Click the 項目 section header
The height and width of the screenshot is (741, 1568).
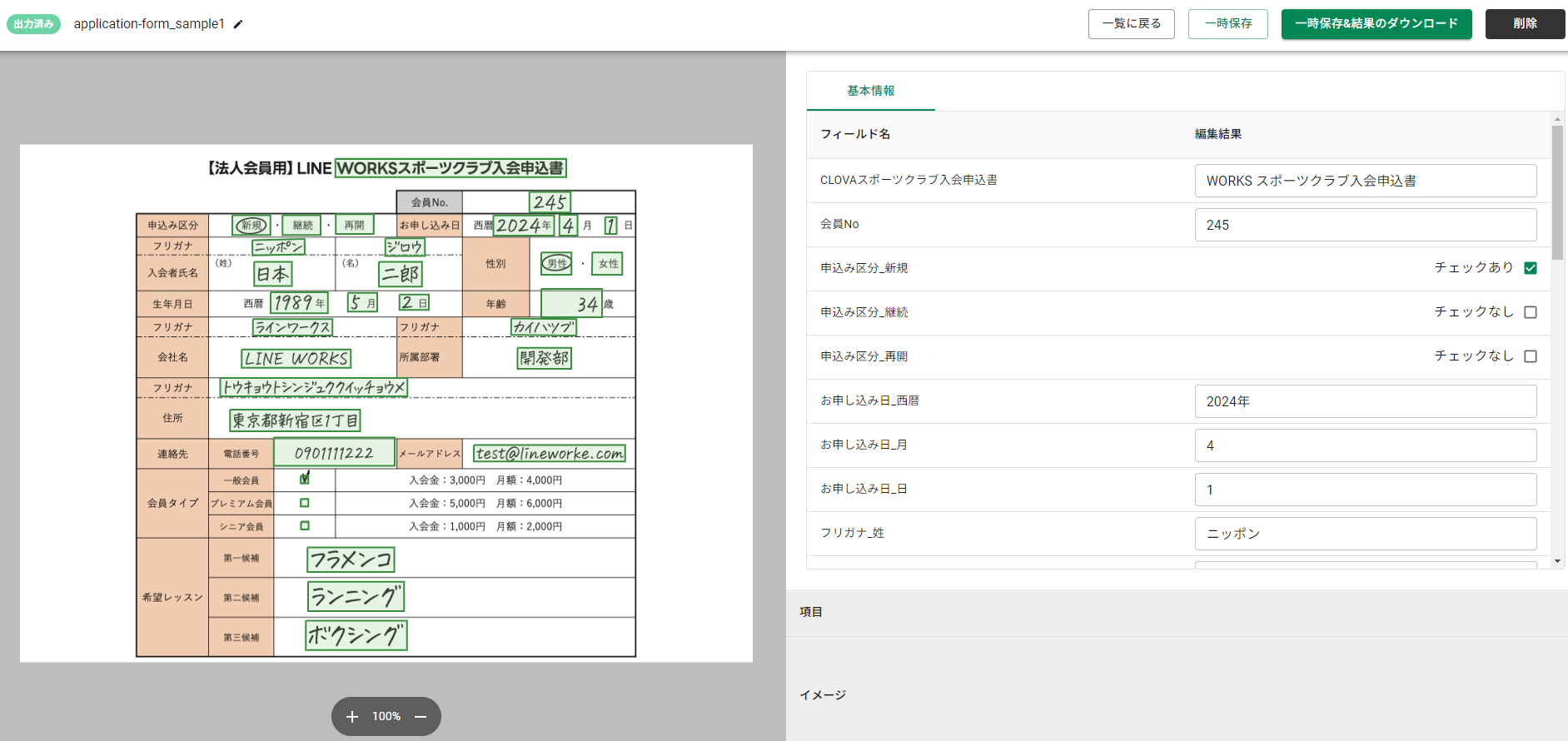(811, 612)
